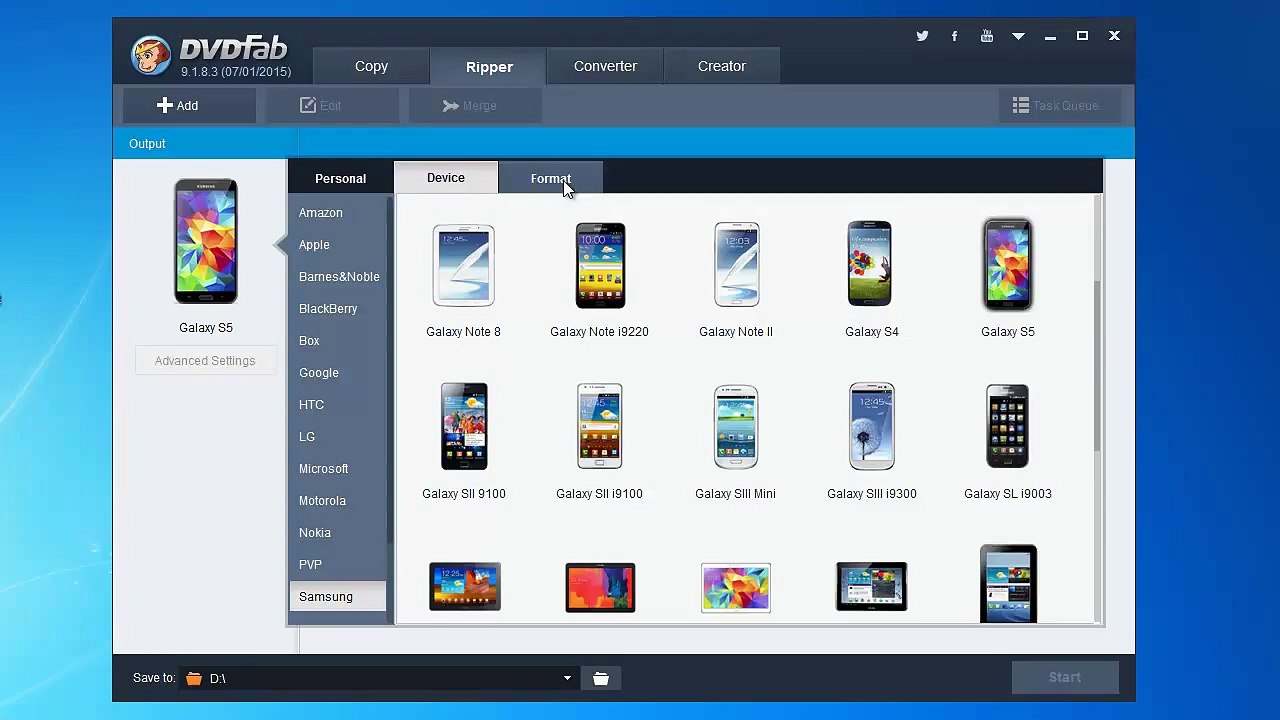Choose the Galaxy SL i9003 device icon
This screenshot has height=720, width=1280.
click(1007, 426)
